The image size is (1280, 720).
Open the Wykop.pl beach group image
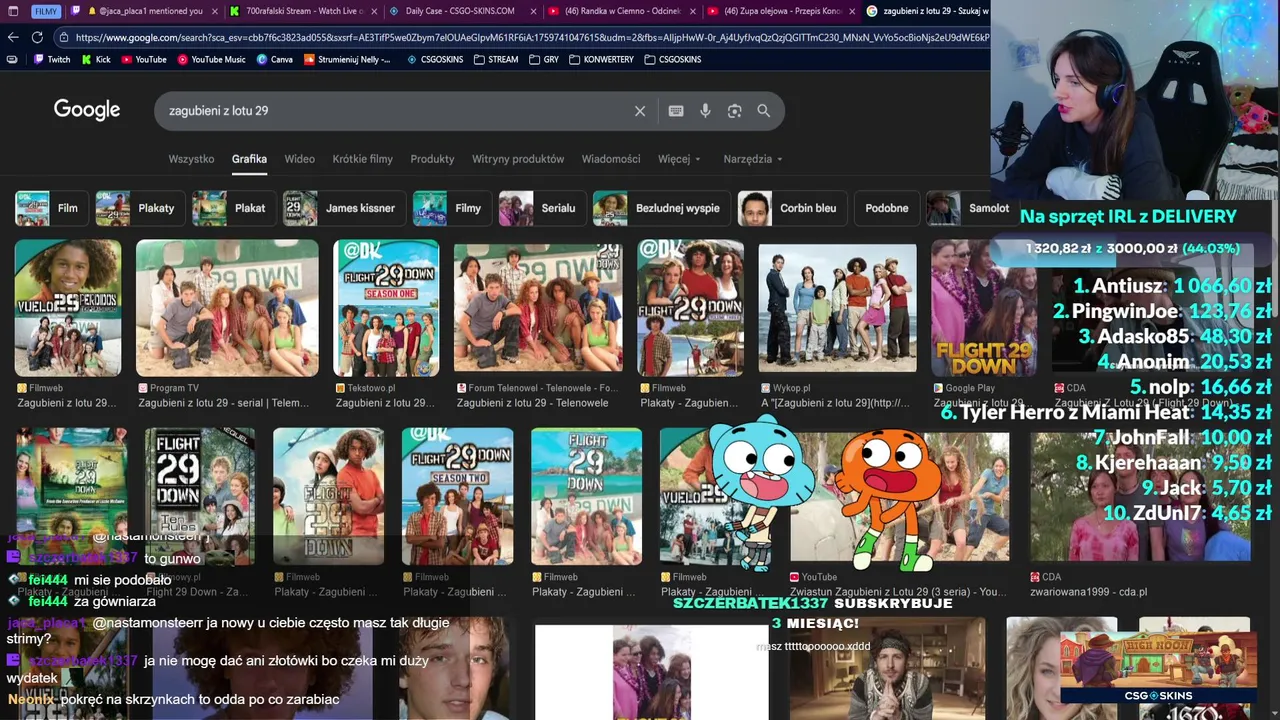[837, 308]
